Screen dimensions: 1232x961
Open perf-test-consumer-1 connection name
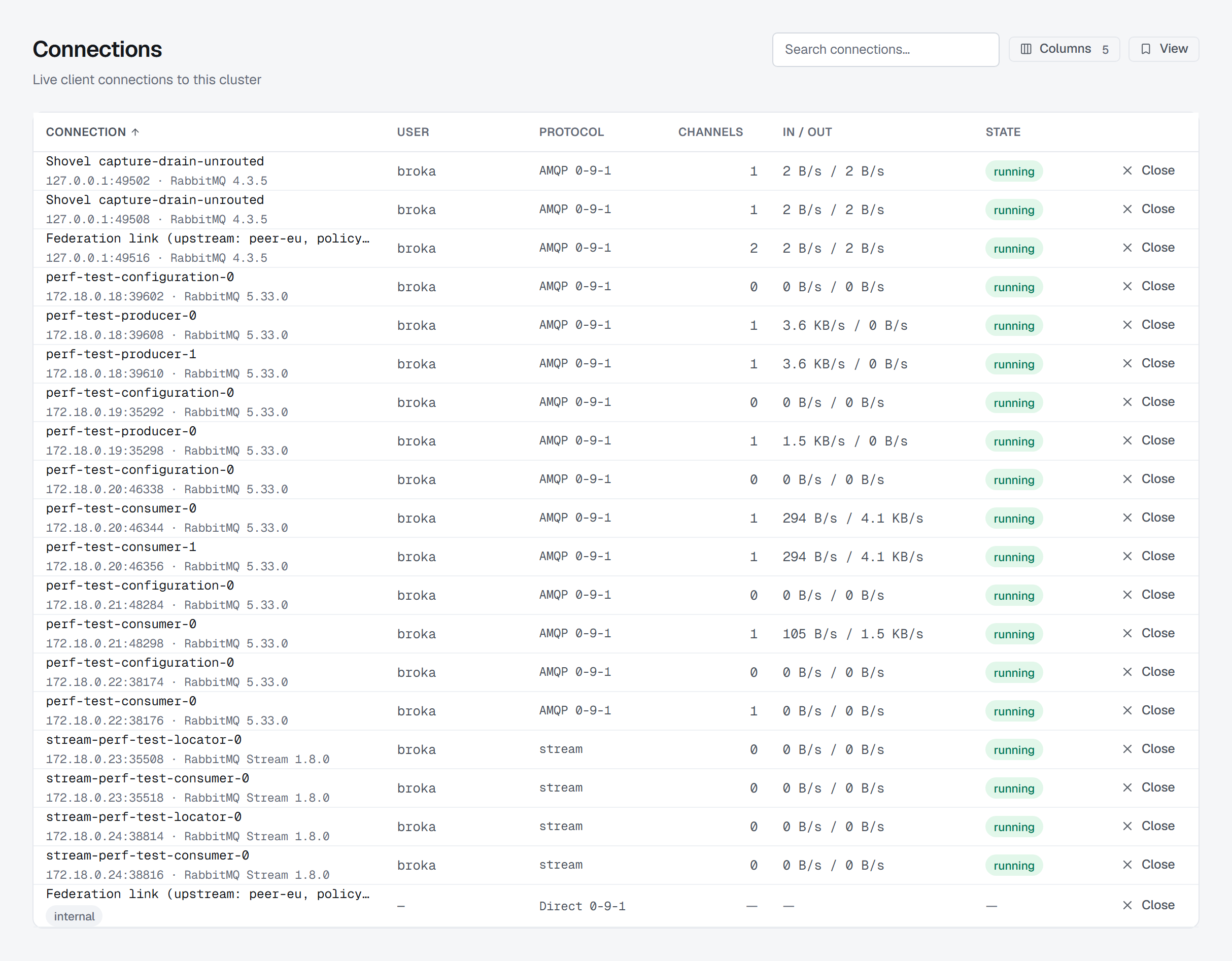(121, 547)
